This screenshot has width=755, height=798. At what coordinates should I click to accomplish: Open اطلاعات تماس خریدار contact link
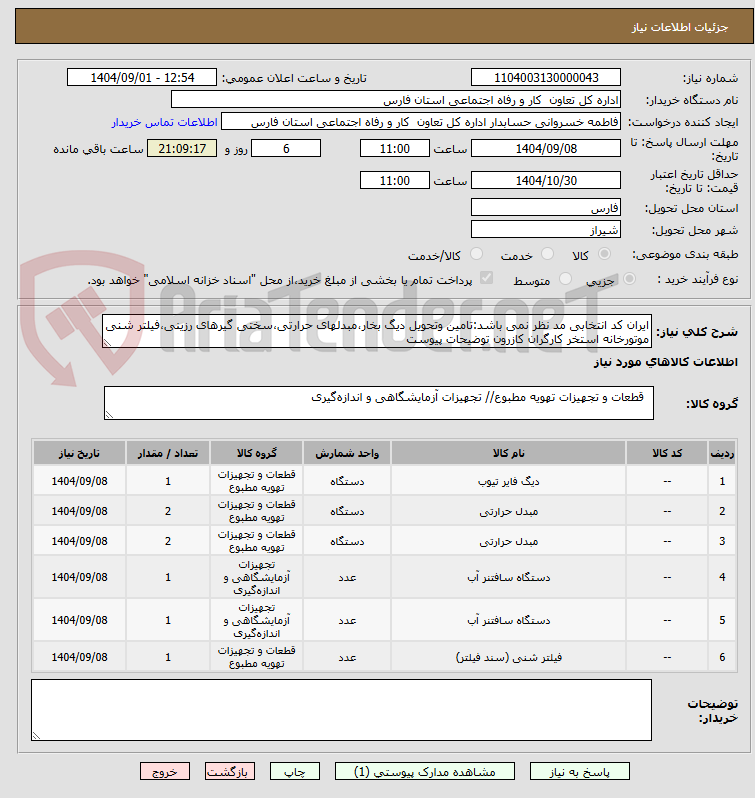pos(164,122)
